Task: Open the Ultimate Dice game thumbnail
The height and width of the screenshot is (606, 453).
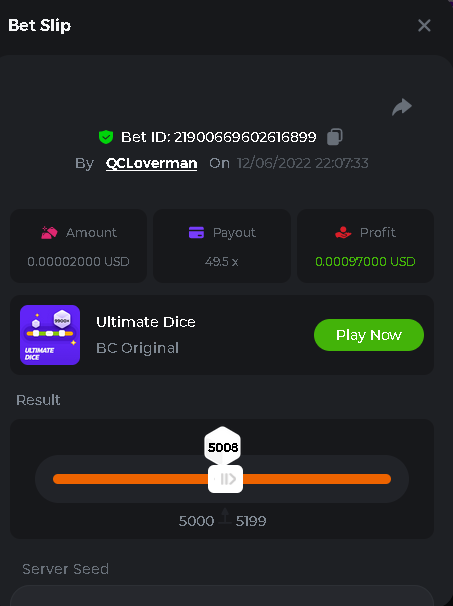Action: tap(50, 335)
